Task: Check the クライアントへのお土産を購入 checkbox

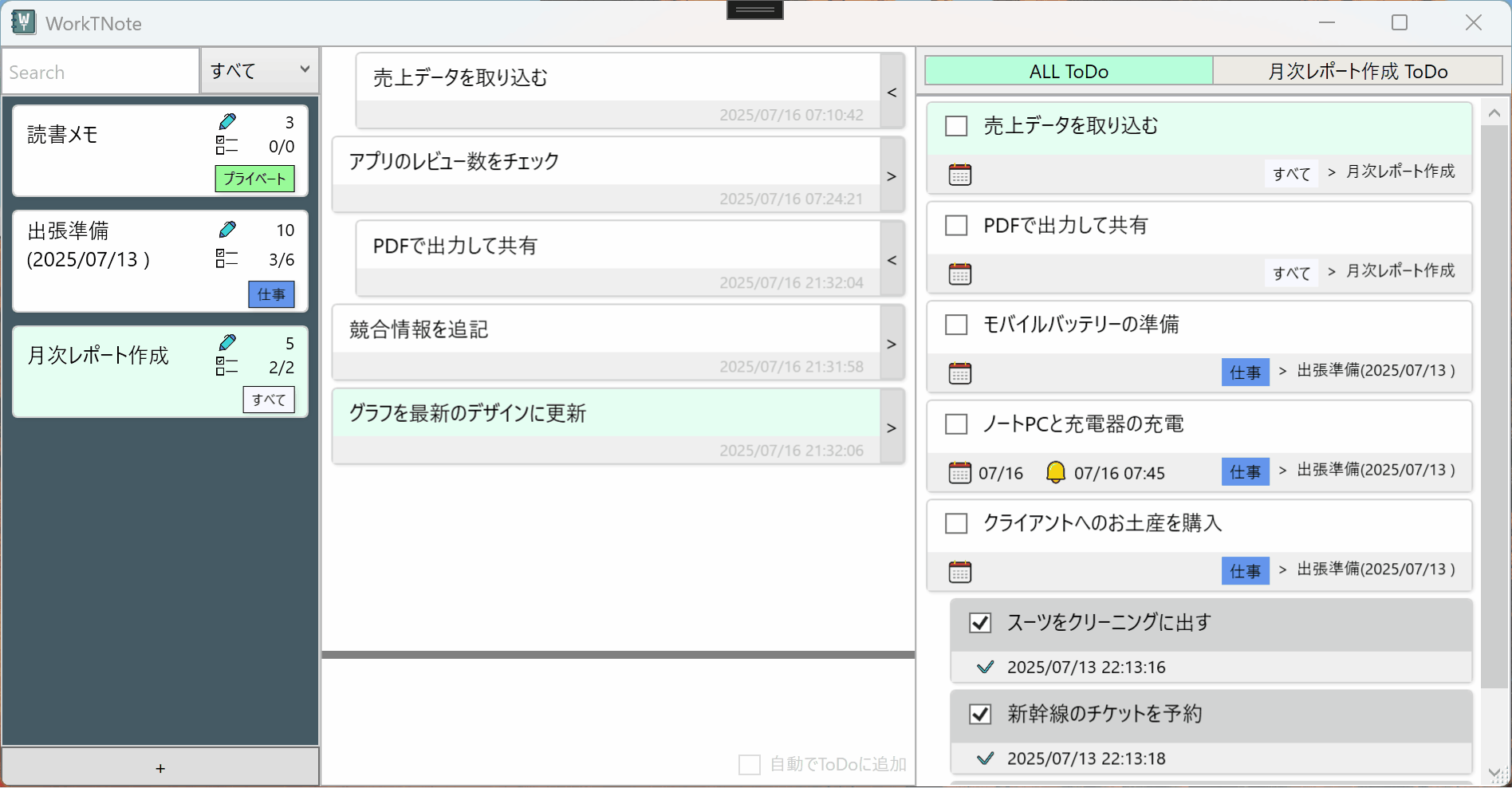Action: 956,523
